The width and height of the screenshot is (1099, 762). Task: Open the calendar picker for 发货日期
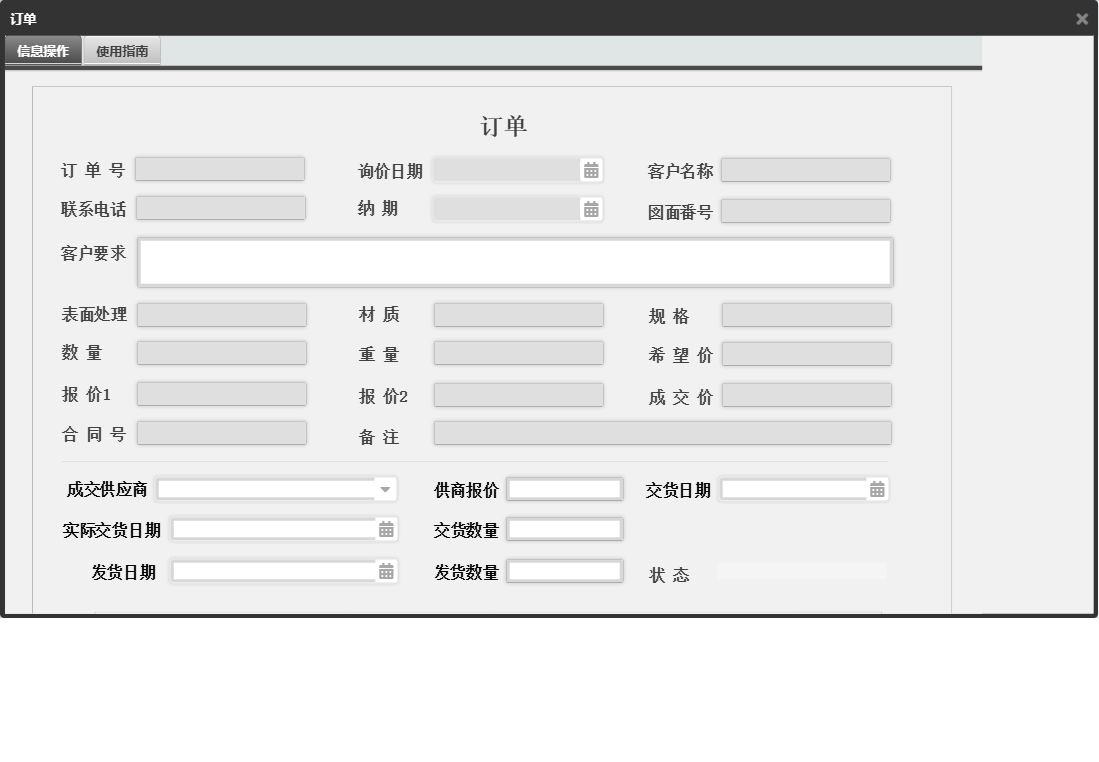(385, 570)
